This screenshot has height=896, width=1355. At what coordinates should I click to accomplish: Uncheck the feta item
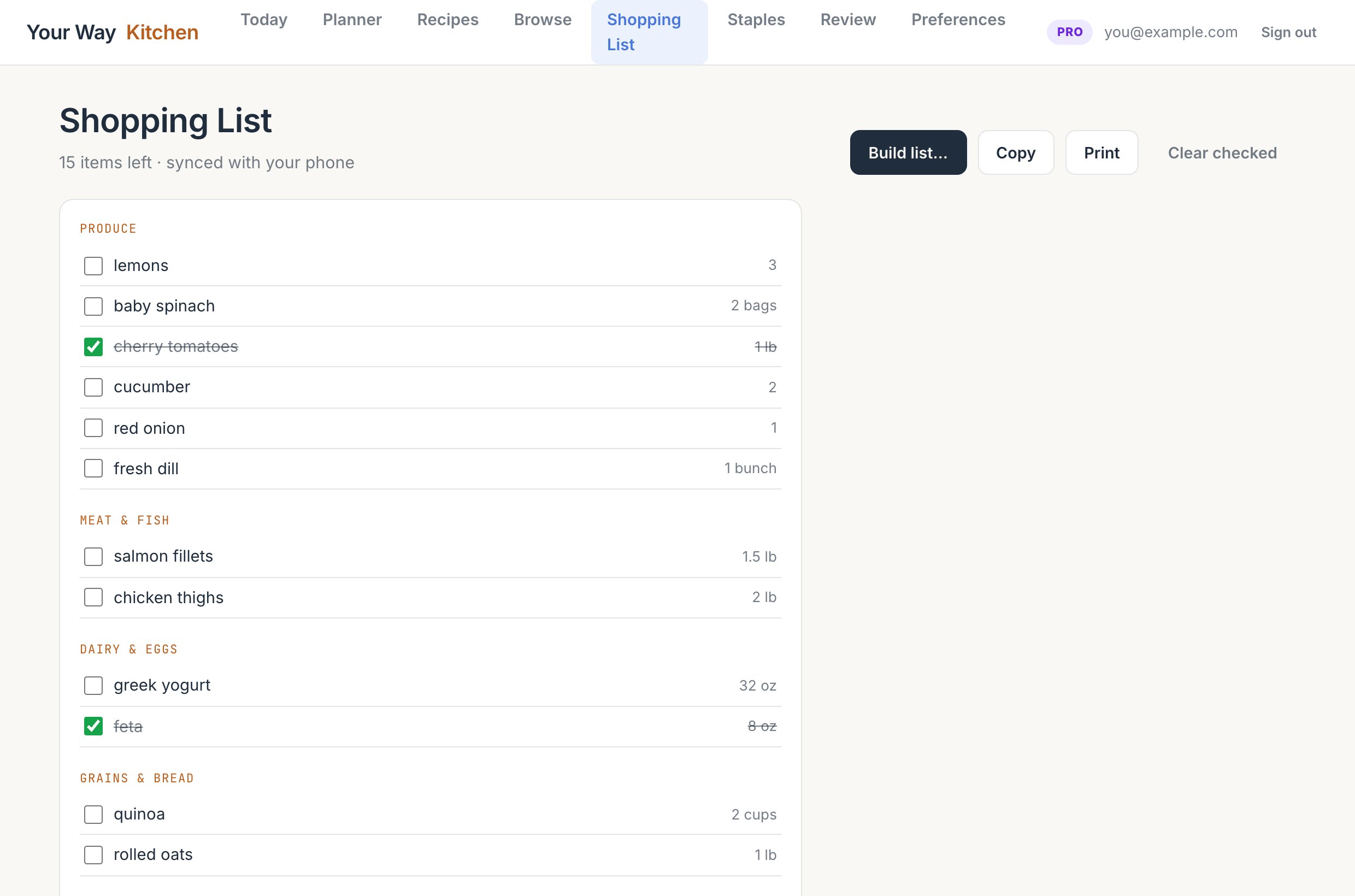click(x=93, y=726)
